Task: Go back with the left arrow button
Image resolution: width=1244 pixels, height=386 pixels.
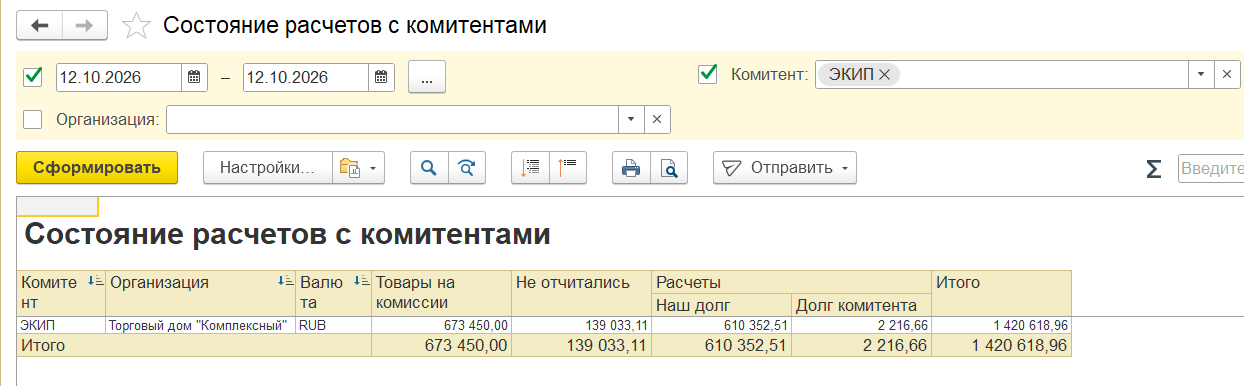Action: (40, 25)
